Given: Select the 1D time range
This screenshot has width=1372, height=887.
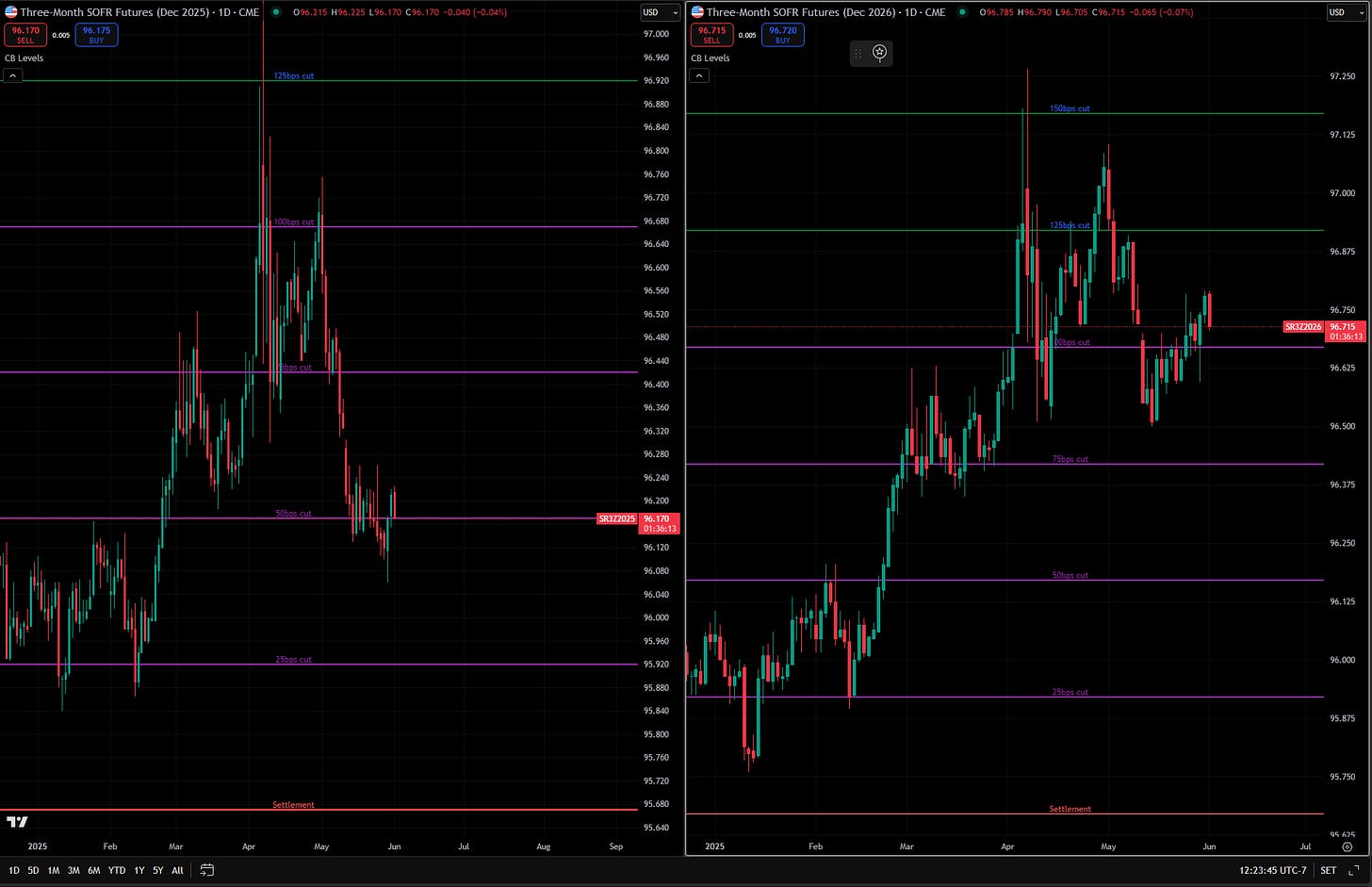Looking at the screenshot, I should click(14, 870).
